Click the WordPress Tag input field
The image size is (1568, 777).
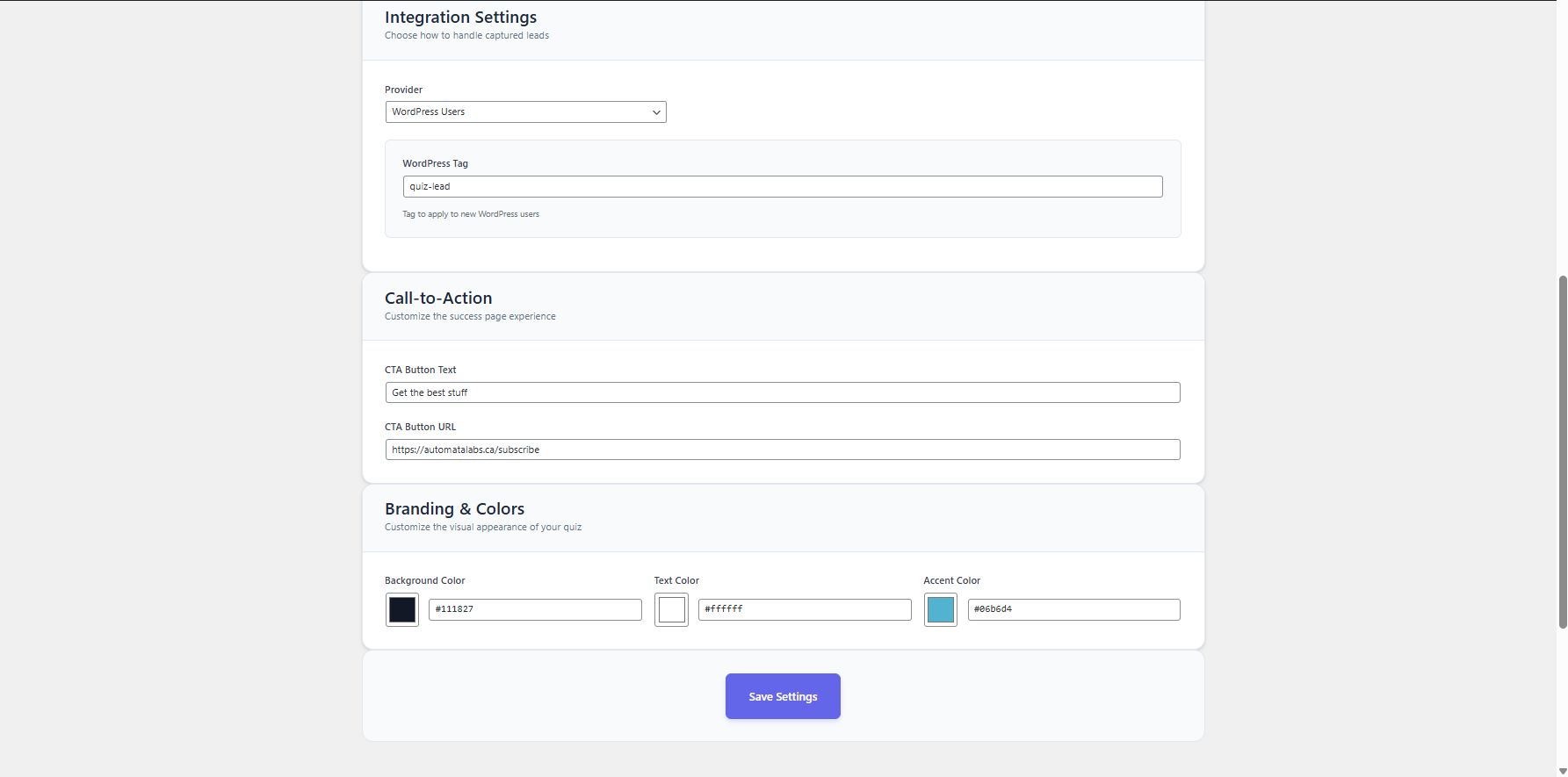point(782,187)
